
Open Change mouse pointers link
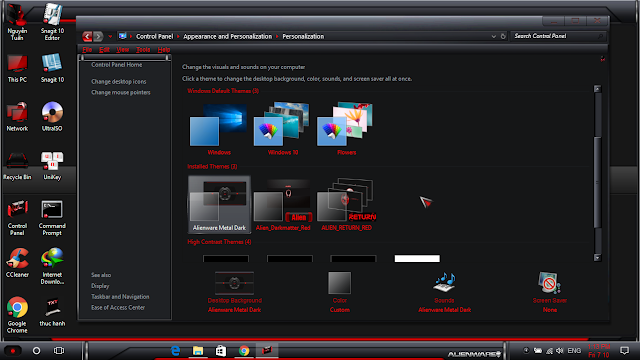(121, 92)
